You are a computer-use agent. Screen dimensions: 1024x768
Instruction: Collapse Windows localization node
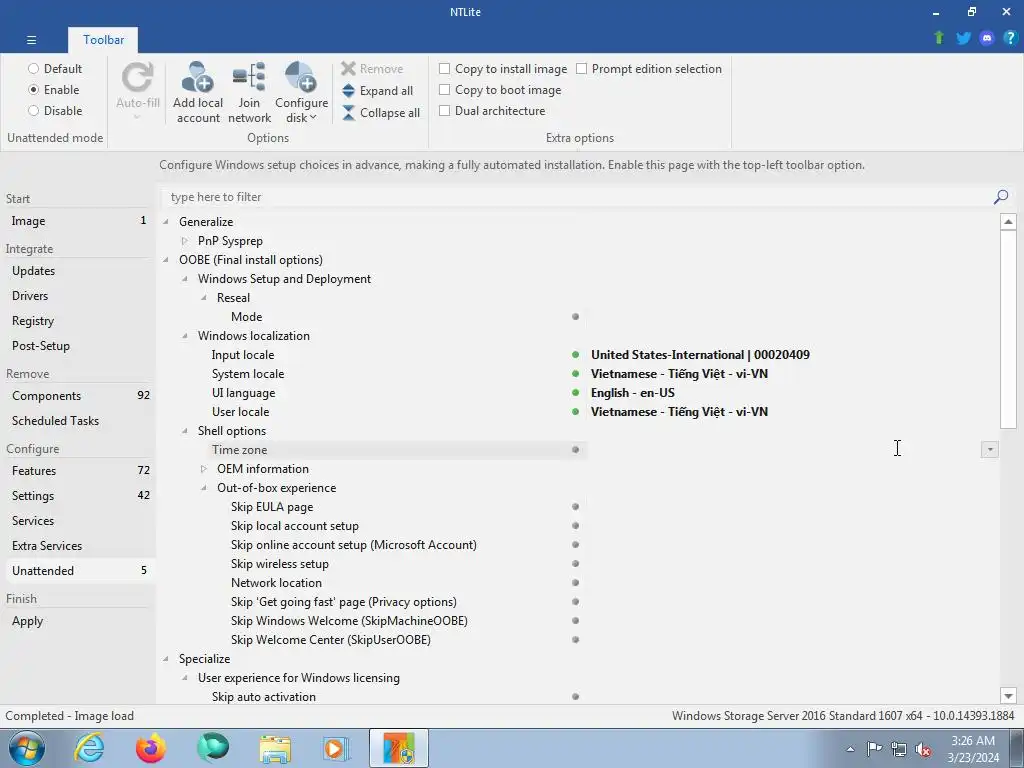[x=185, y=336]
